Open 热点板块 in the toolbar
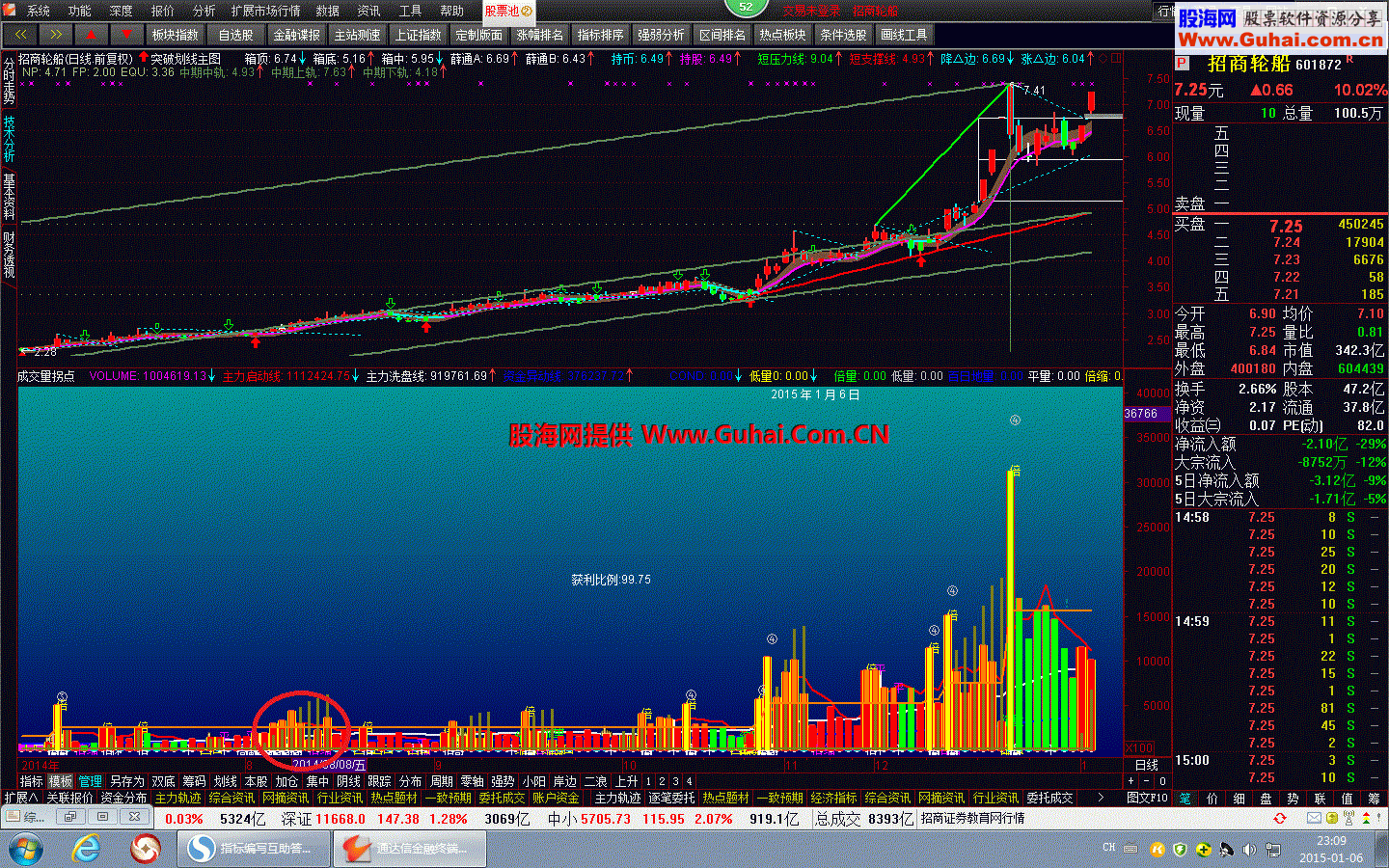Screen dimensions: 1389x868 pyautogui.click(x=782, y=35)
